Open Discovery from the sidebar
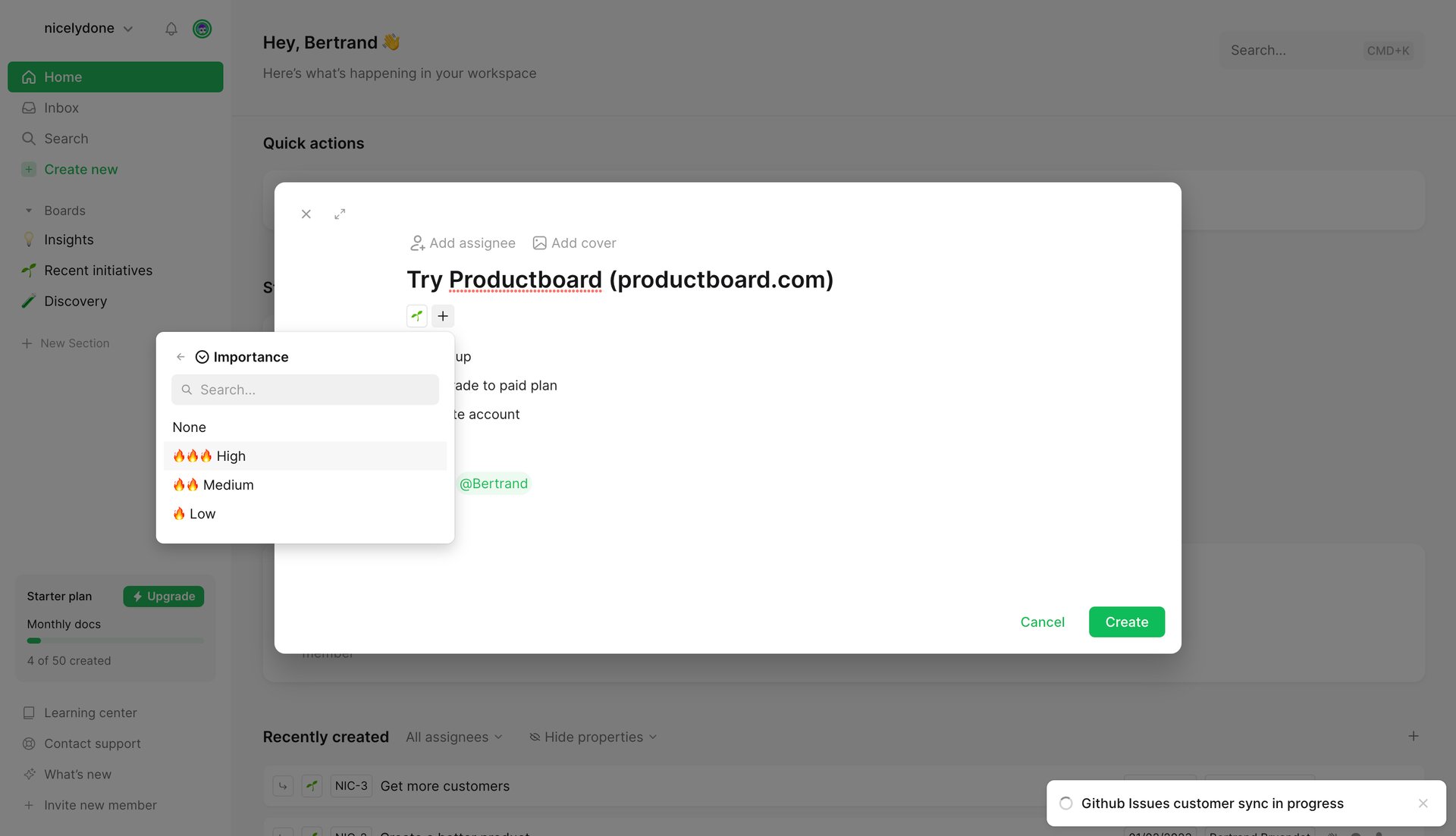The width and height of the screenshot is (1456, 836). click(x=74, y=301)
